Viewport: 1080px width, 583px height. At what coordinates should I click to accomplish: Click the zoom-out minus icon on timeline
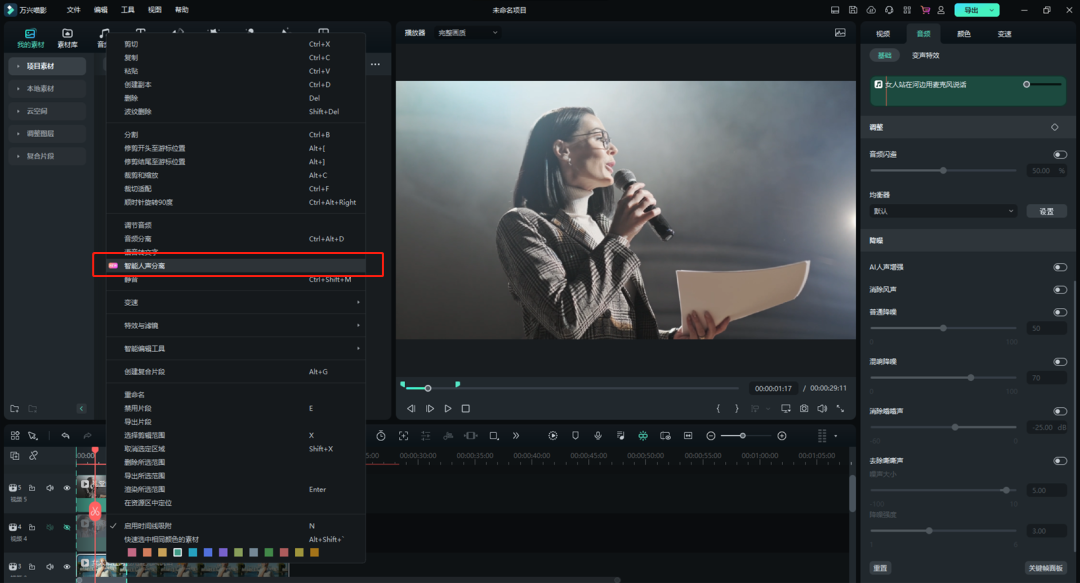[x=711, y=436]
